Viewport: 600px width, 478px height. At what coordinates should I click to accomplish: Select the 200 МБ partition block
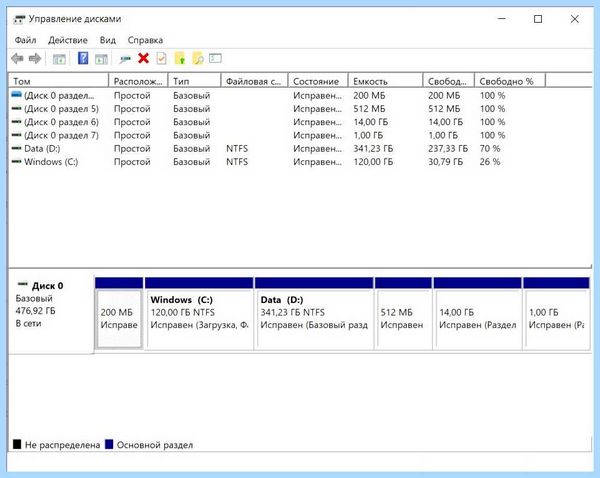119,313
